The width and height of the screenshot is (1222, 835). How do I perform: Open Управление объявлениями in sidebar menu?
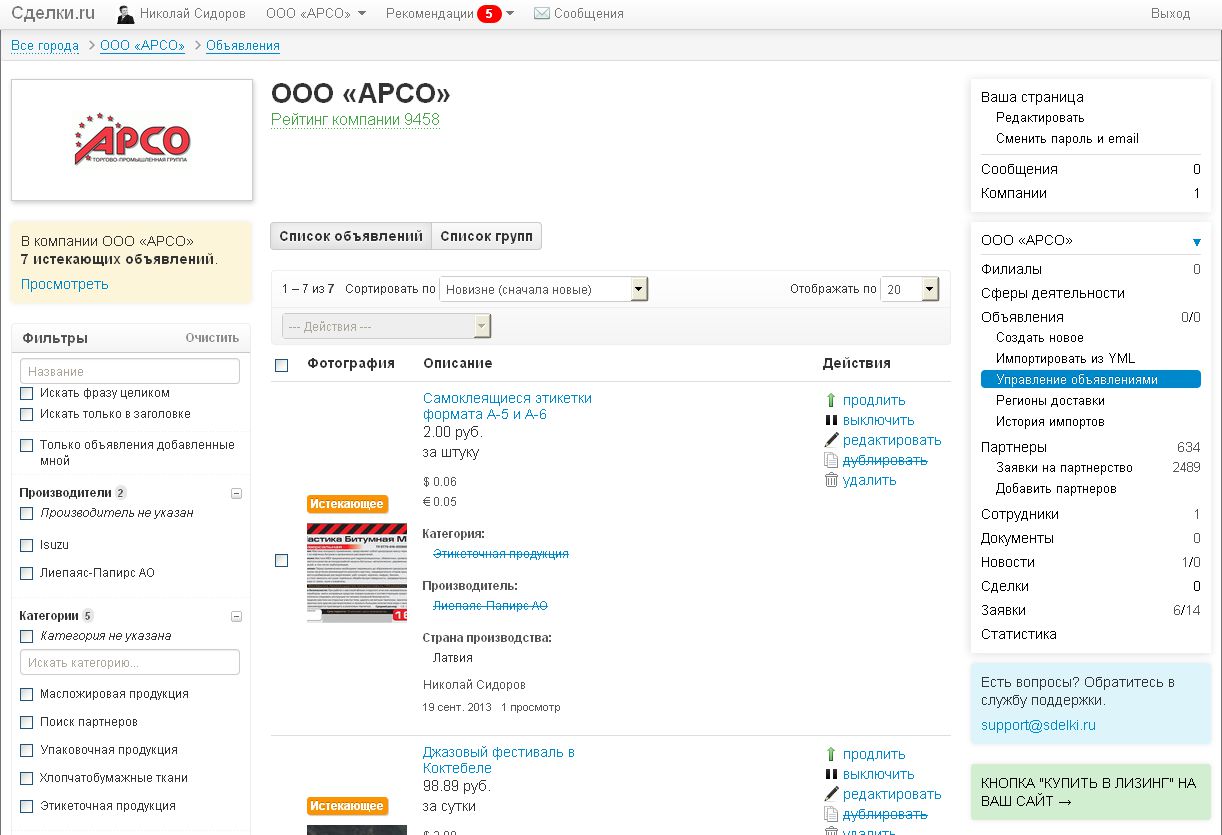(x=1091, y=379)
